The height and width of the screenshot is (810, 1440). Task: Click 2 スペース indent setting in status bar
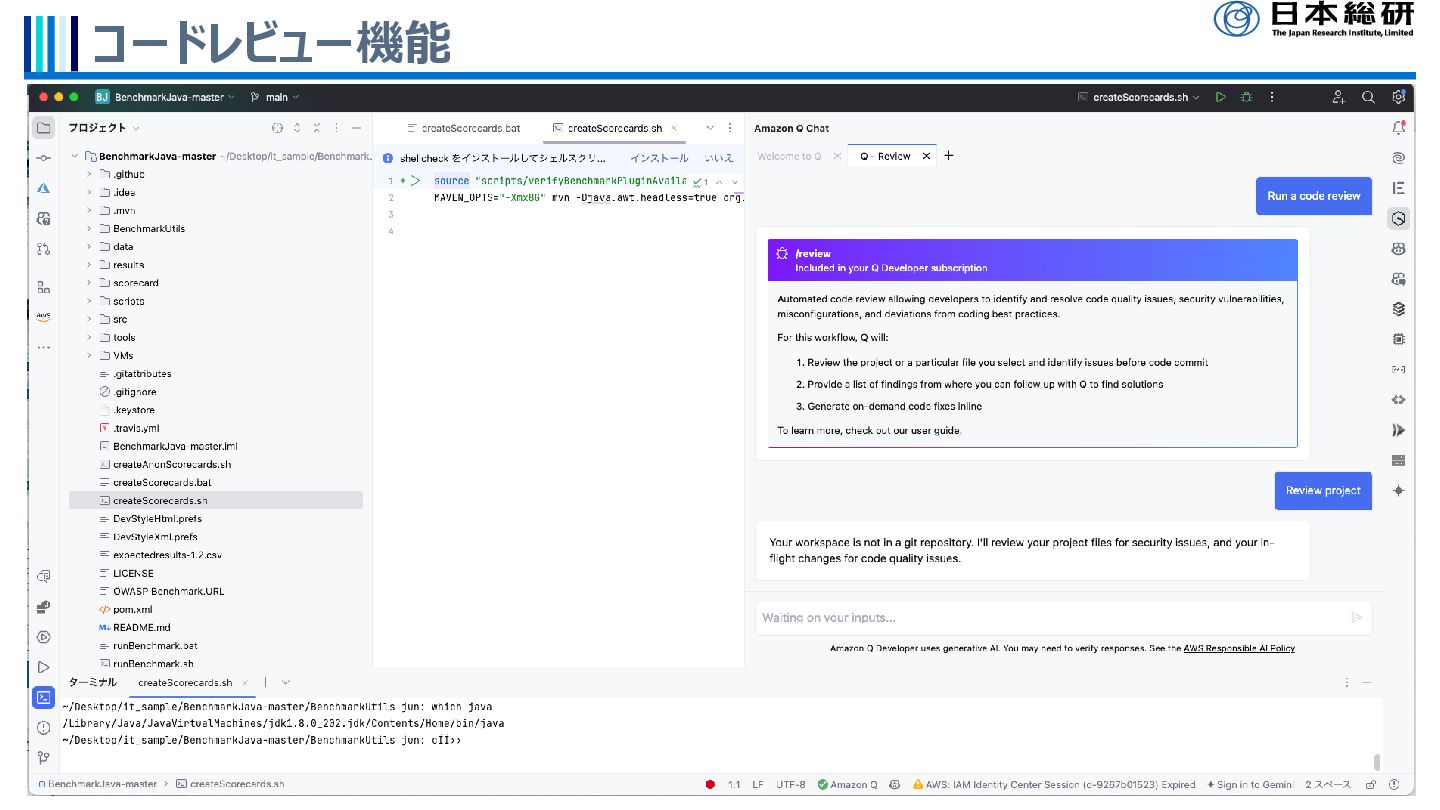[x=1328, y=785]
